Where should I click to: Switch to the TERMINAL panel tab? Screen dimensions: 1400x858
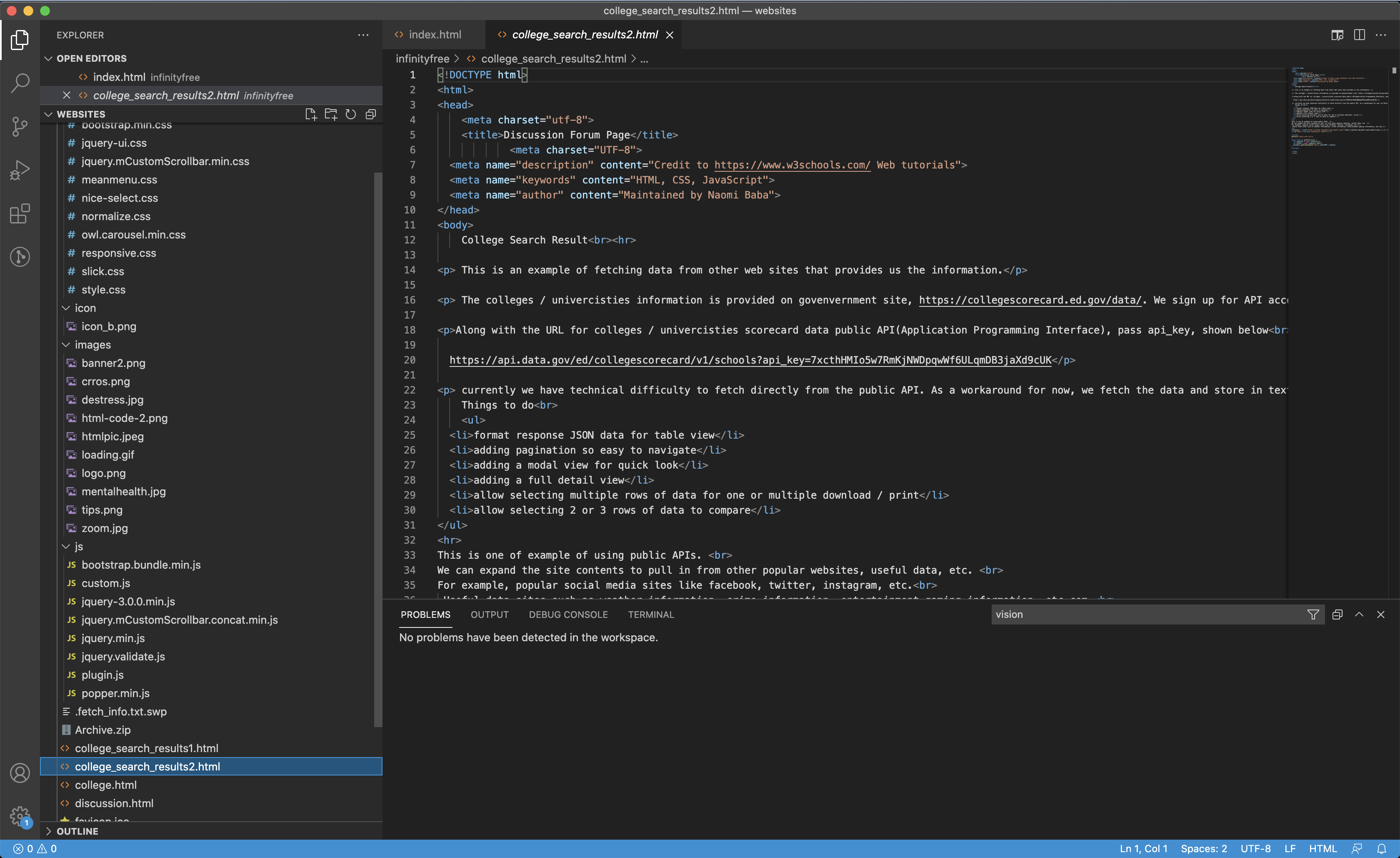[650, 614]
